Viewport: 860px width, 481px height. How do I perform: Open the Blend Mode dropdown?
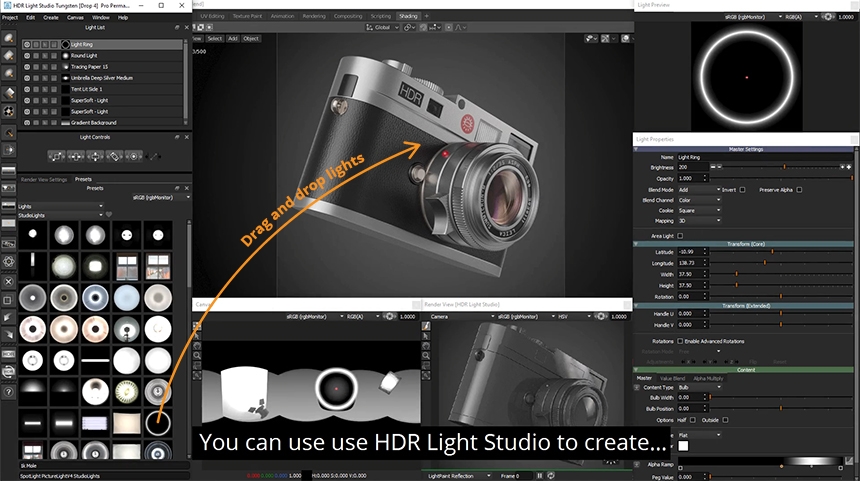pyautogui.click(x=699, y=190)
